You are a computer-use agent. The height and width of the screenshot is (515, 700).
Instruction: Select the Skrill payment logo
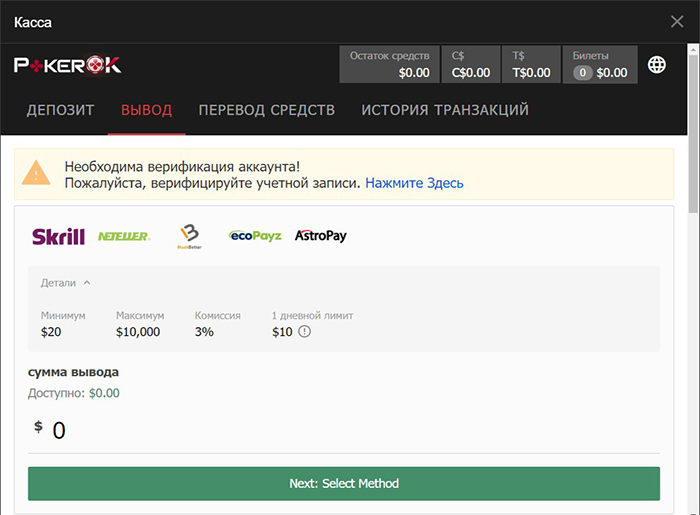coord(58,236)
